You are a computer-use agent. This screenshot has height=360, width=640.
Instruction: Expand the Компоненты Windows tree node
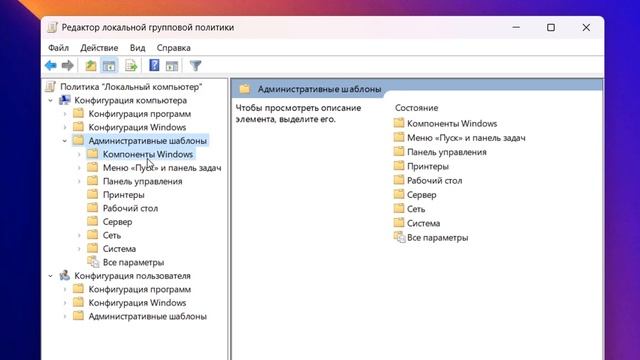coord(79,154)
